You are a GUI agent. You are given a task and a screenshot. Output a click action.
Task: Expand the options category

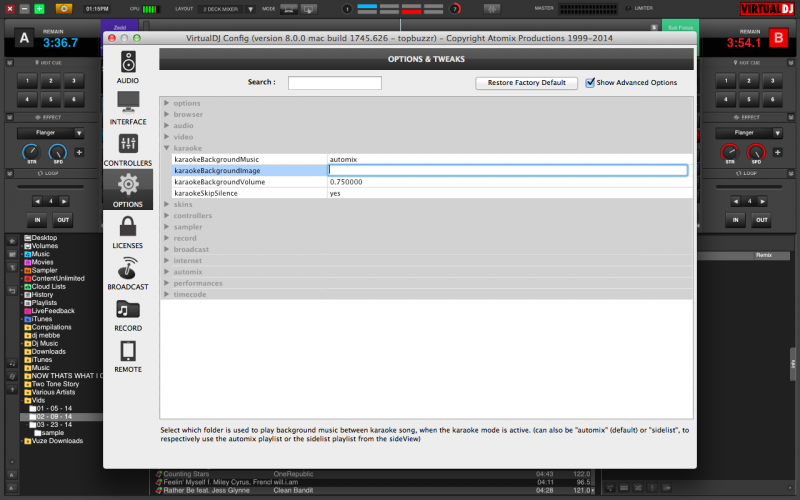point(166,103)
